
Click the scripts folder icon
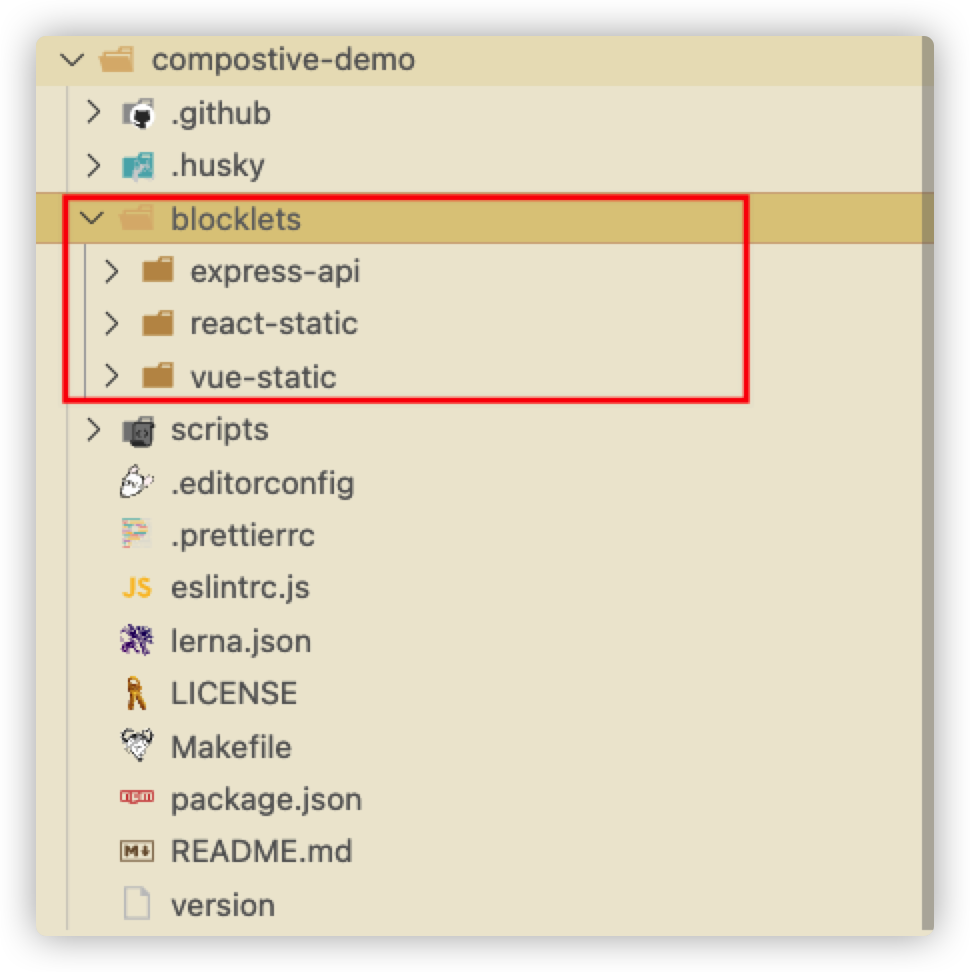click(x=137, y=431)
